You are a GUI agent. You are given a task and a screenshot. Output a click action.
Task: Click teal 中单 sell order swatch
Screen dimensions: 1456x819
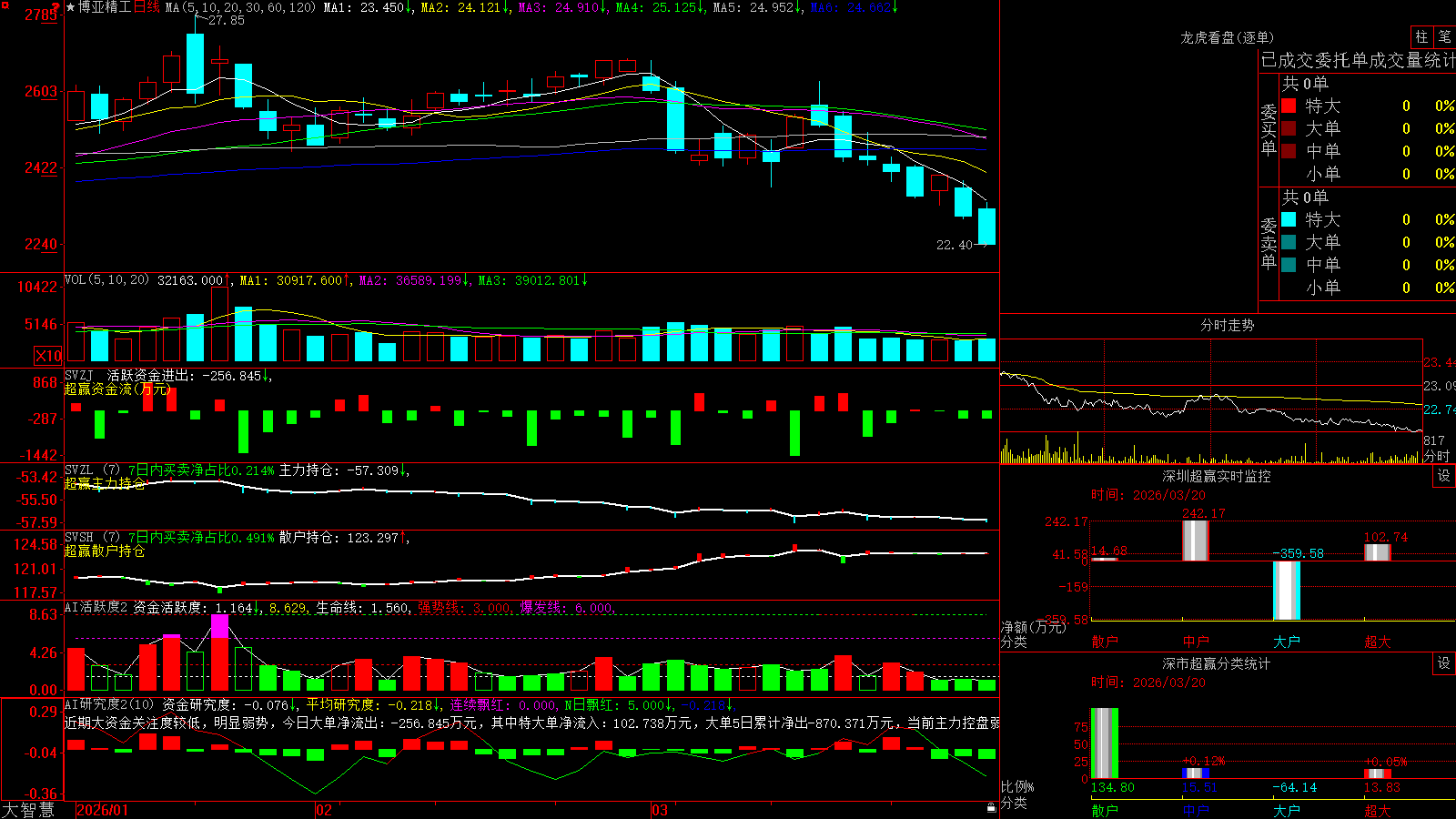pyautogui.click(x=1289, y=265)
